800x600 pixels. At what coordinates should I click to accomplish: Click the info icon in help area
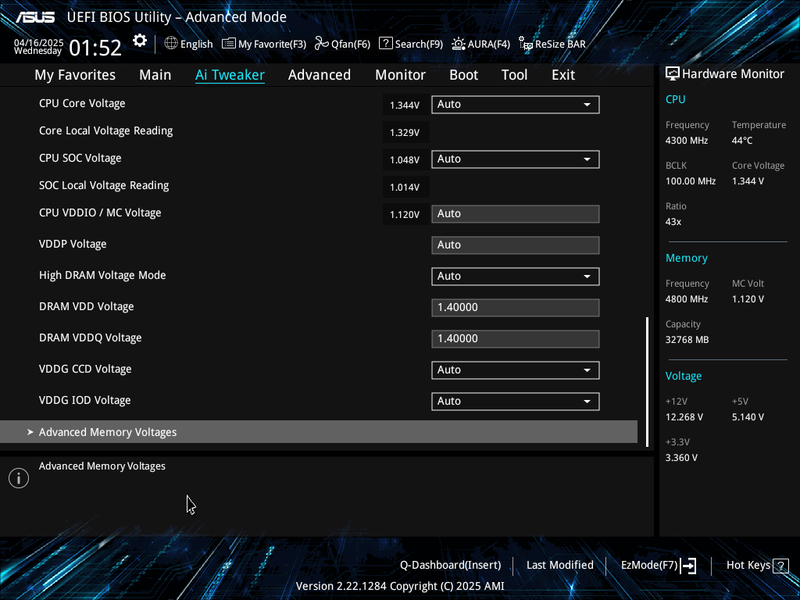(x=18, y=478)
